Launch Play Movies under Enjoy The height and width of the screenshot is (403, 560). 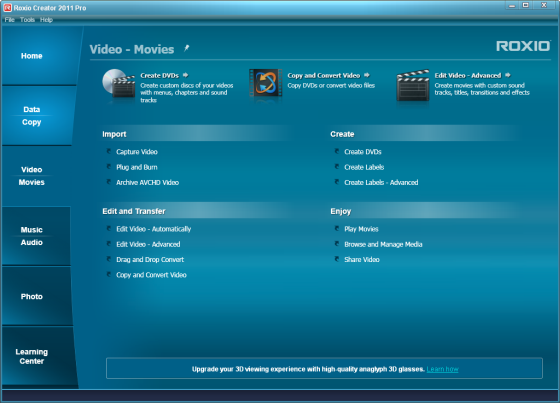pyautogui.click(x=361, y=229)
